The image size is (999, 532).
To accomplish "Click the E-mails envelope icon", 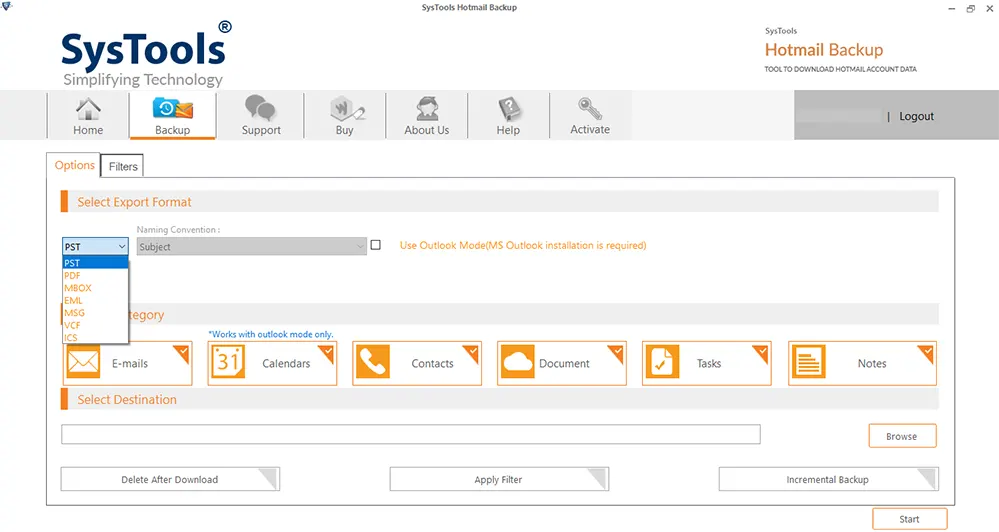I will [x=83, y=362].
